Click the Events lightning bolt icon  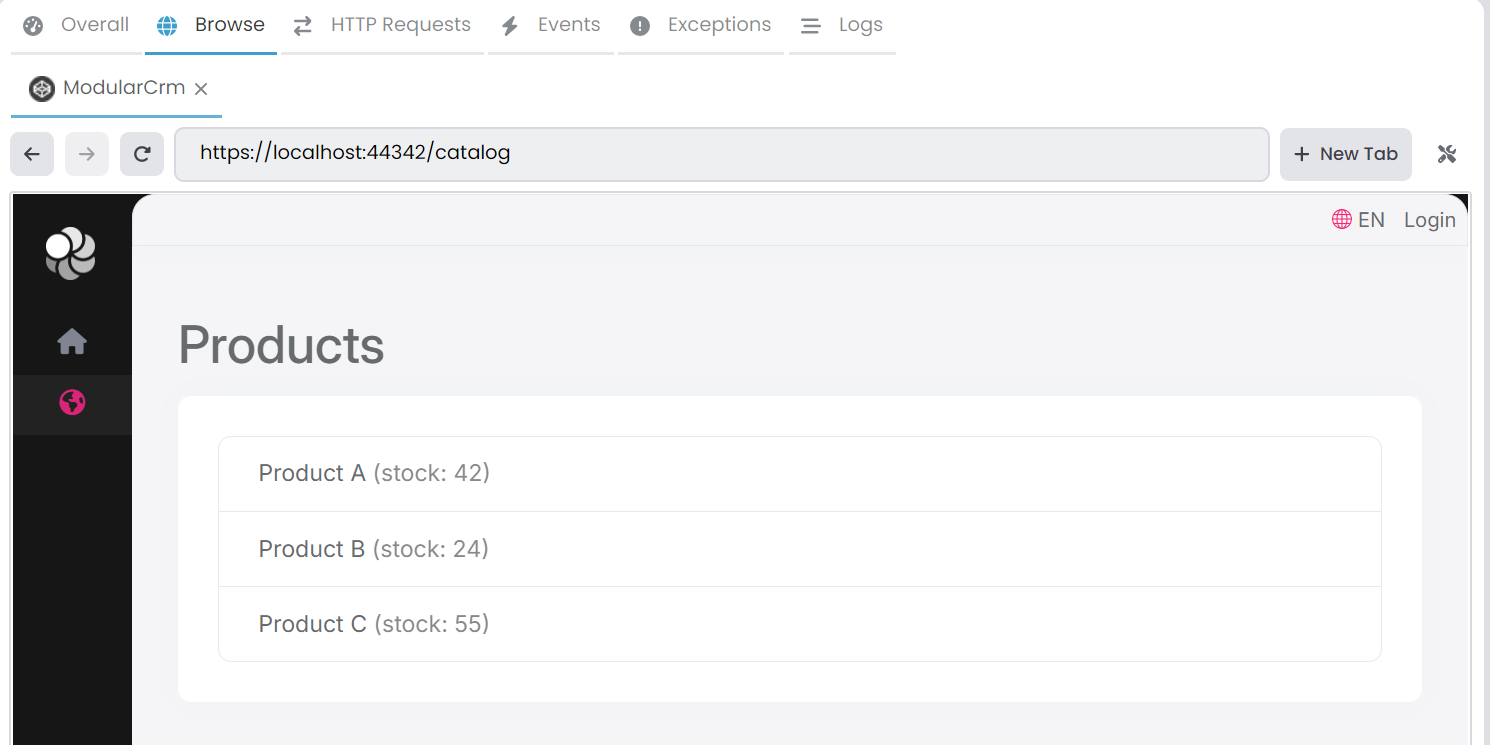click(x=511, y=24)
